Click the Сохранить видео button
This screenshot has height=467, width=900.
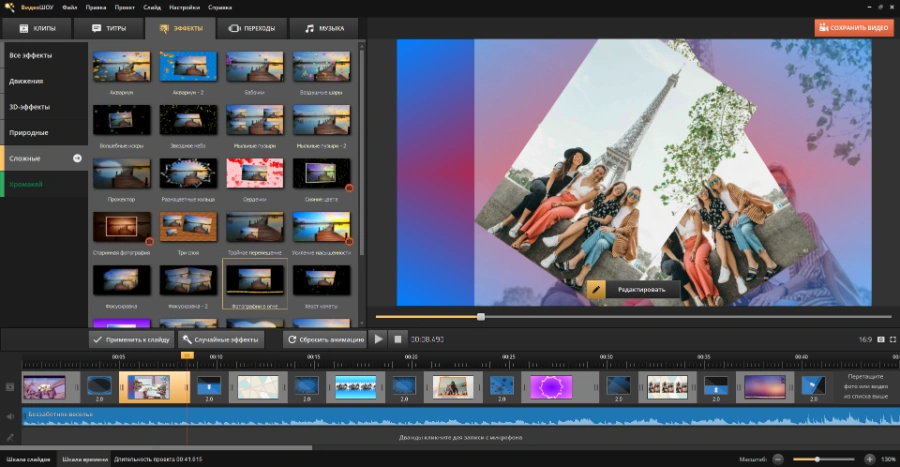point(854,28)
